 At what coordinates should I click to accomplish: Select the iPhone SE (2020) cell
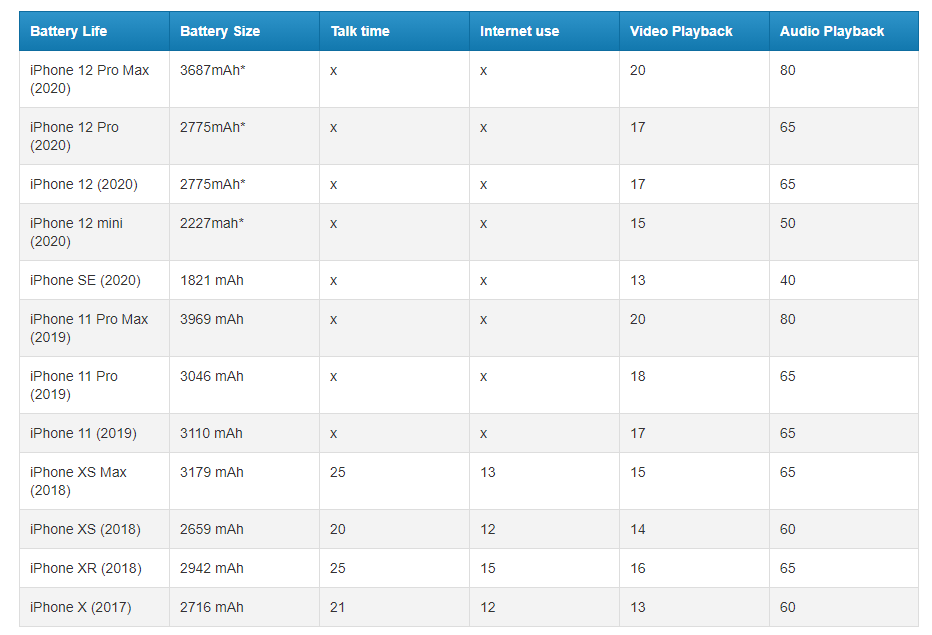[85, 280]
